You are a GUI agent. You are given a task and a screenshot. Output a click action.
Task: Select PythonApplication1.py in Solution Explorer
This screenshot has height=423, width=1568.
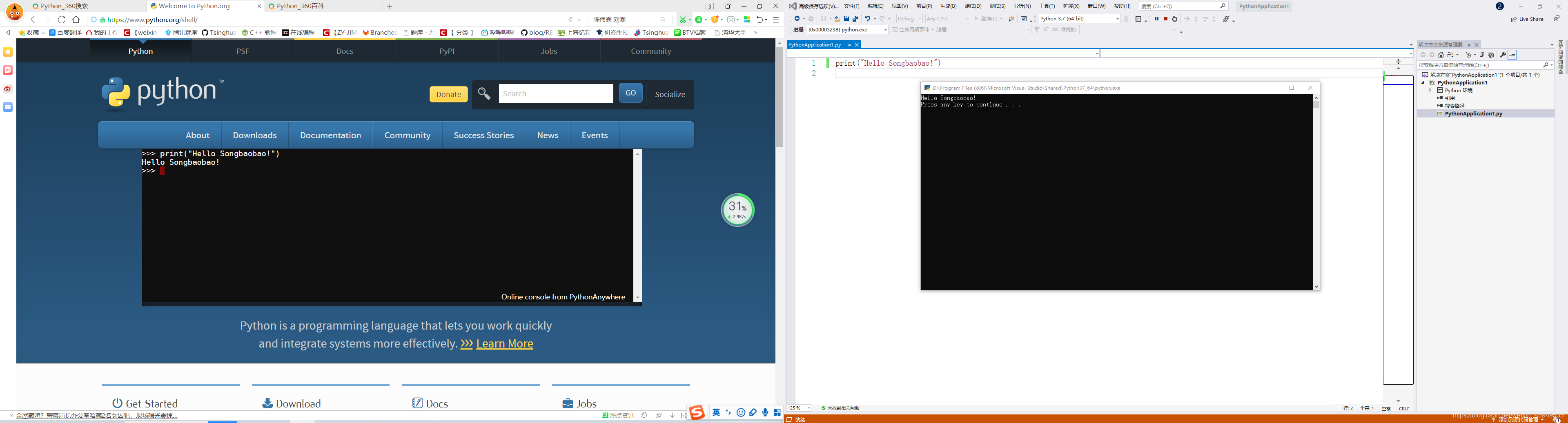click(x=1473, y=114)
